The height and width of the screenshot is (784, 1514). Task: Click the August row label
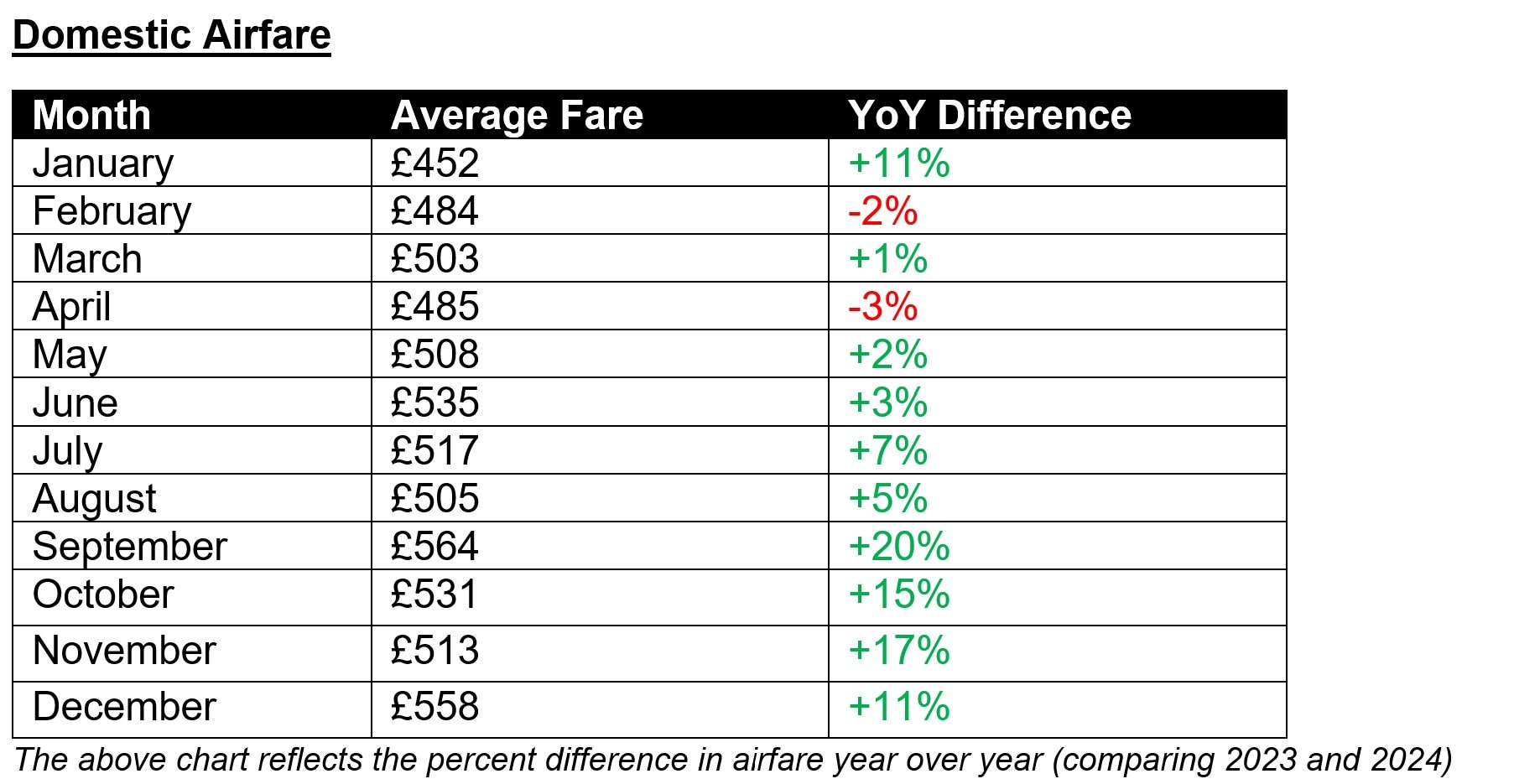coord(94,498)
